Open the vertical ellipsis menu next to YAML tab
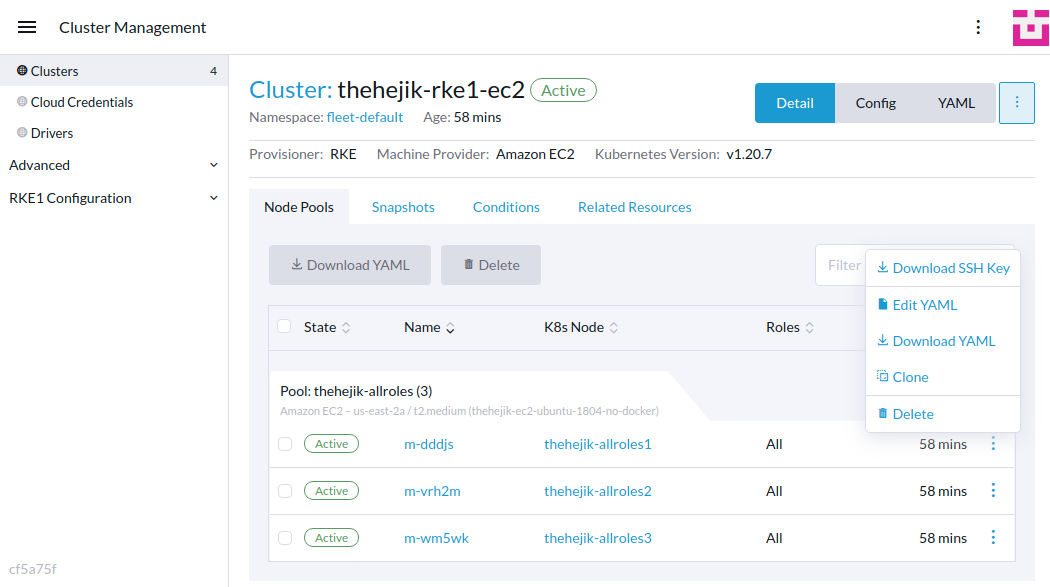1050x587 pixels. (1017, 102)
